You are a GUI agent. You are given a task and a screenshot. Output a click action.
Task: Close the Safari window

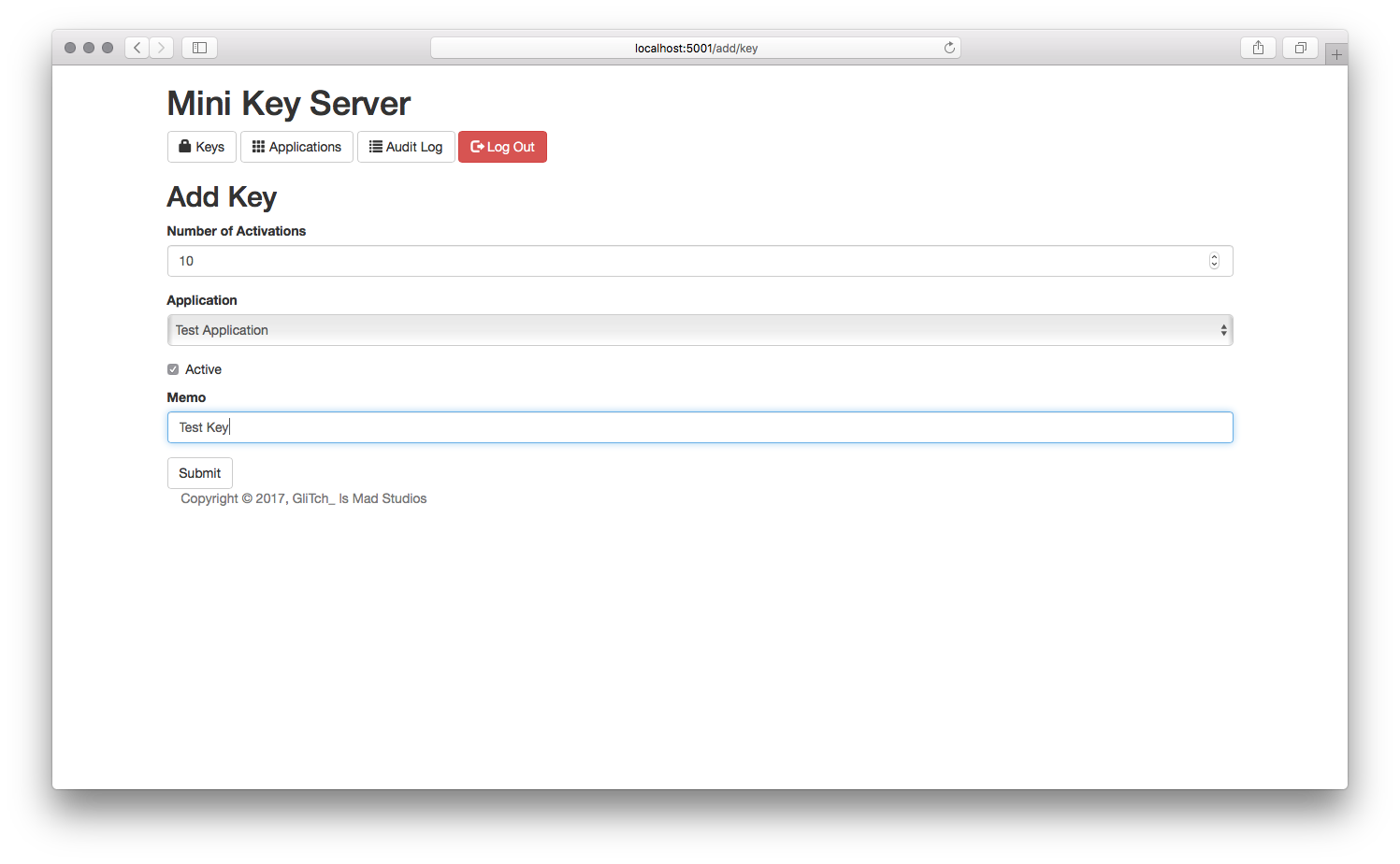70,48
